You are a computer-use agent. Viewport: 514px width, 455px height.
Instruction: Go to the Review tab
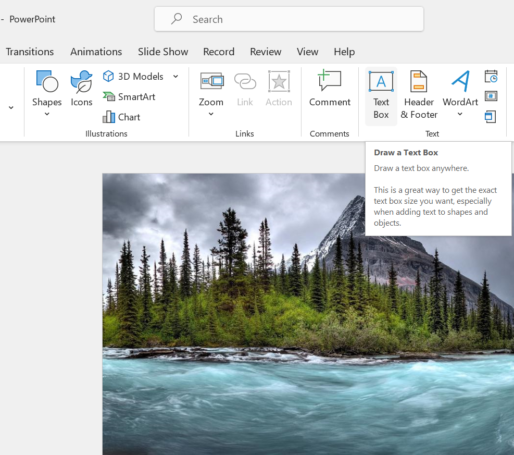point(266,52)
